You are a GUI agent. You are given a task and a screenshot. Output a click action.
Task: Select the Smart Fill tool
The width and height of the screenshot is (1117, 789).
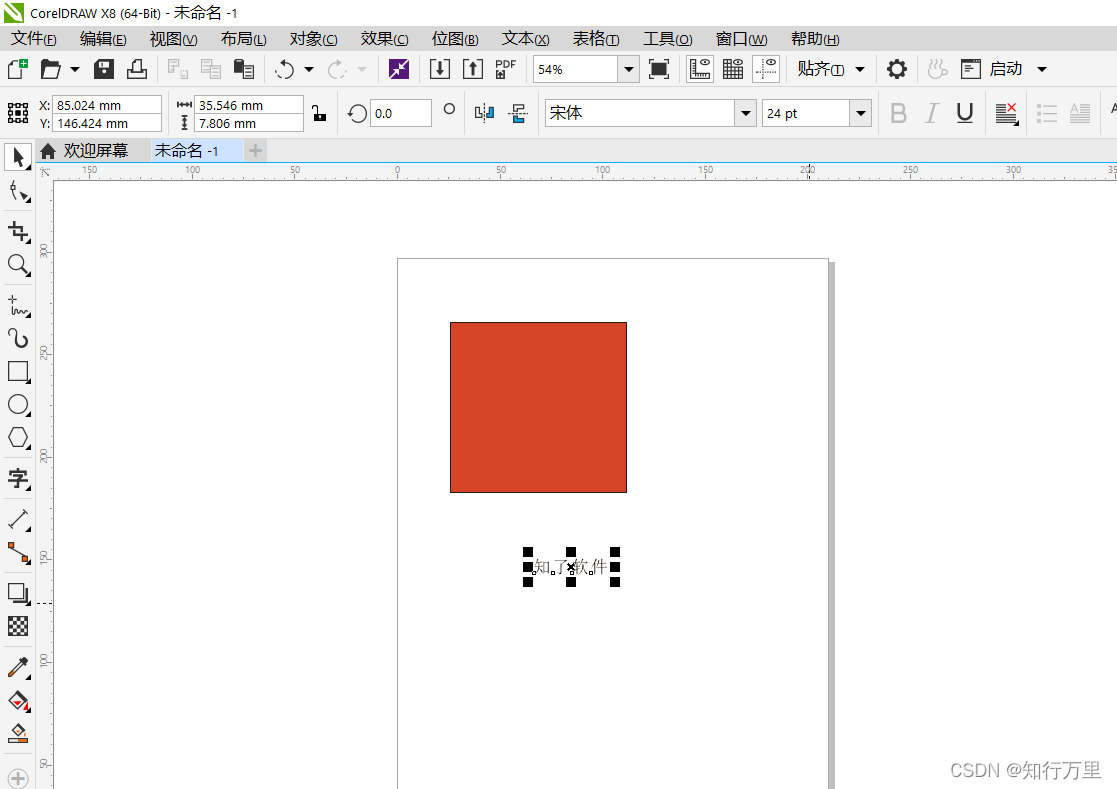click(18, 733)
